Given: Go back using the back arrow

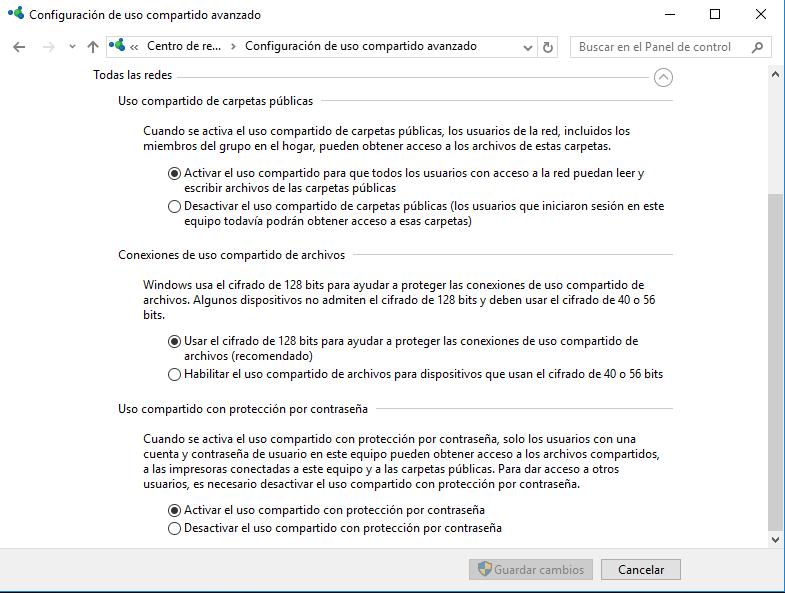Looking at the screenshot, I should coord(19,47).
